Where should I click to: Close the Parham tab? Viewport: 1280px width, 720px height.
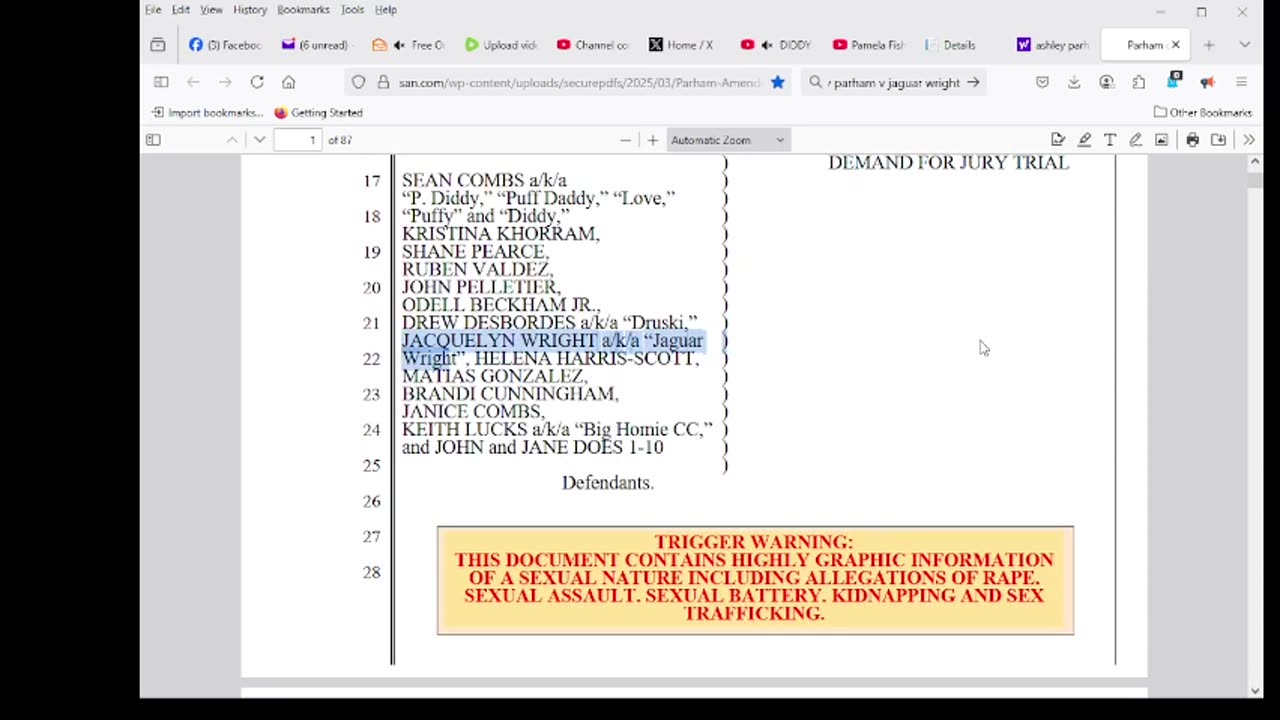click(x=1176, y=45)
